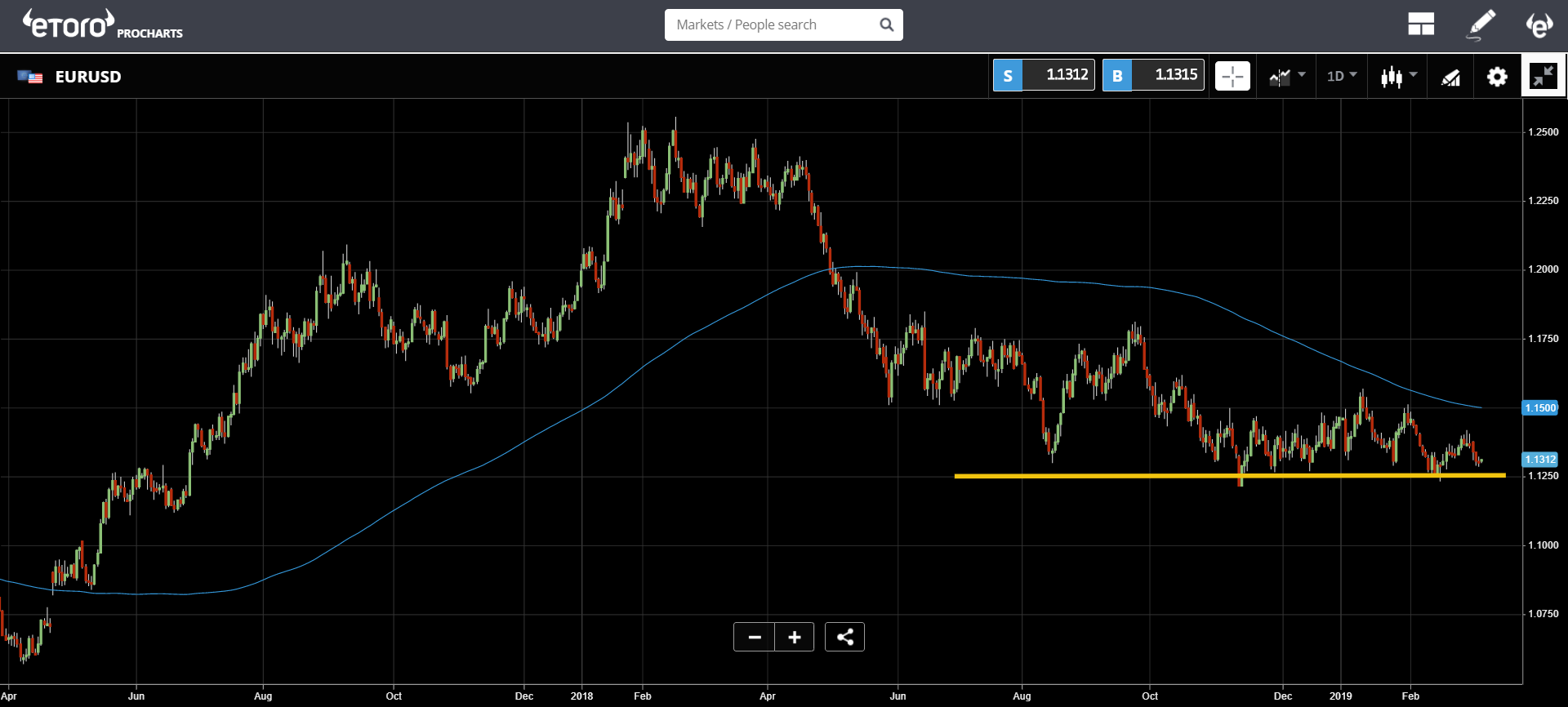Open the 1D timeframe dropdown
This screenshot has width=1568, height=707.
tap(1341, 76)
